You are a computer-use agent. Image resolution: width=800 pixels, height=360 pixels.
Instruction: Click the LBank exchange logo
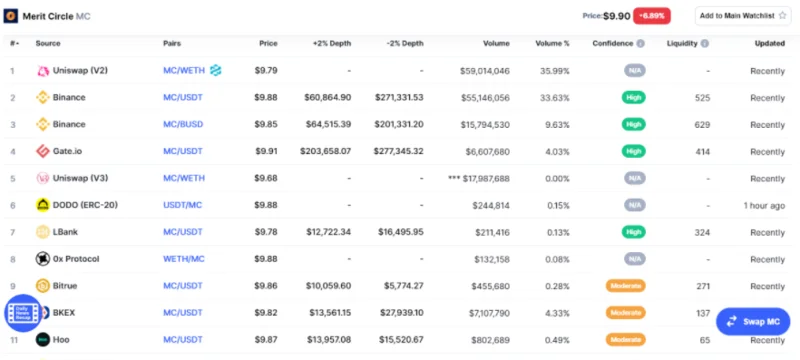tap(43, 232)
